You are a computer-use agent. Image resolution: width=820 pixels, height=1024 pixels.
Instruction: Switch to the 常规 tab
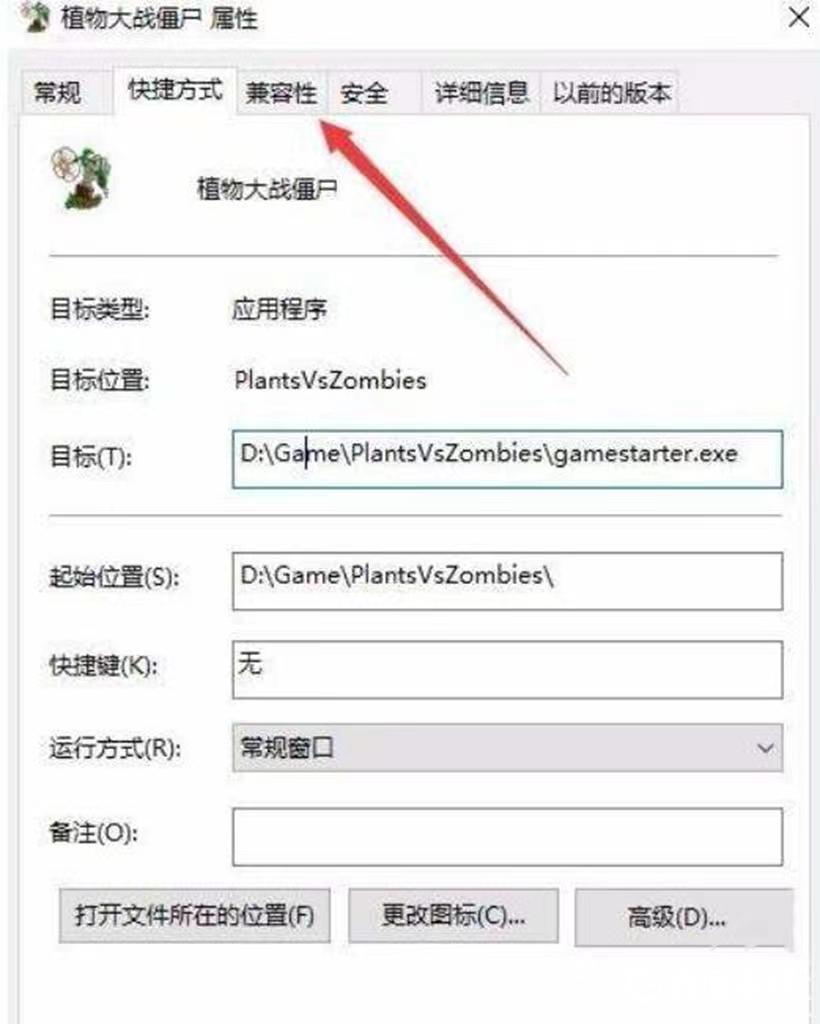tap(58, 93)
